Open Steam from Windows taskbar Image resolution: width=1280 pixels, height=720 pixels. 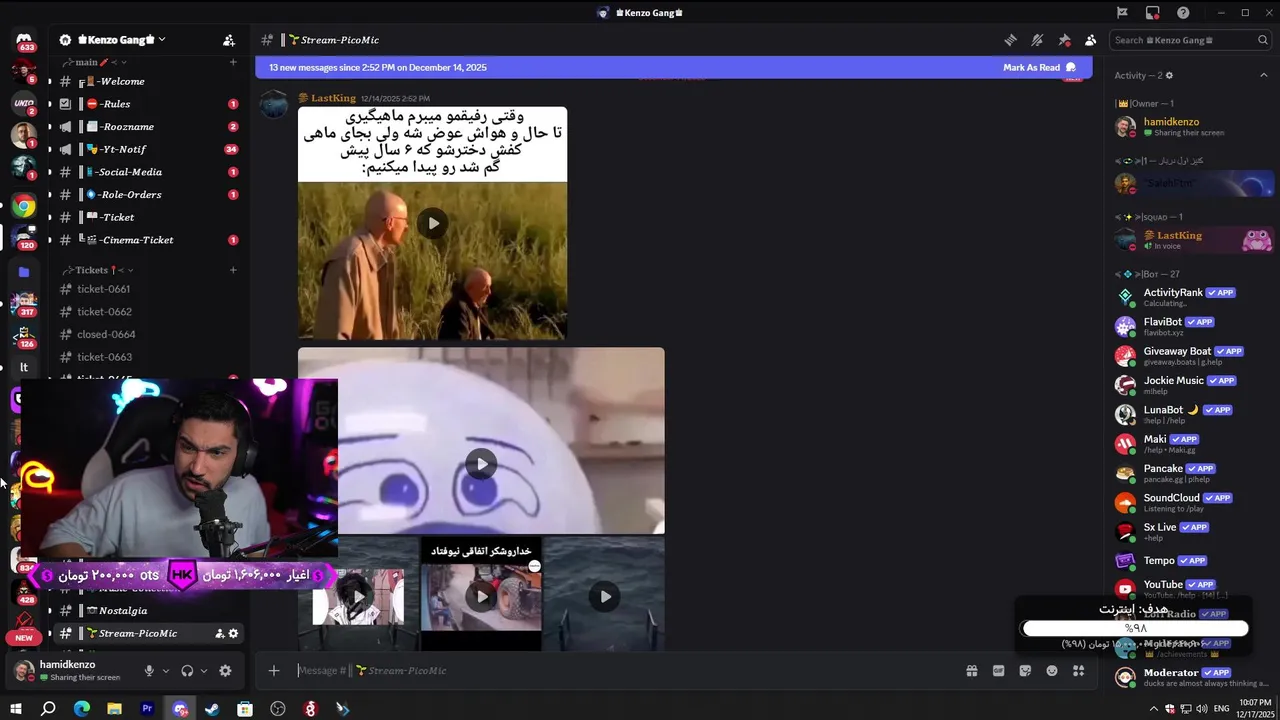pyautogui.click(x=212, y=709)
